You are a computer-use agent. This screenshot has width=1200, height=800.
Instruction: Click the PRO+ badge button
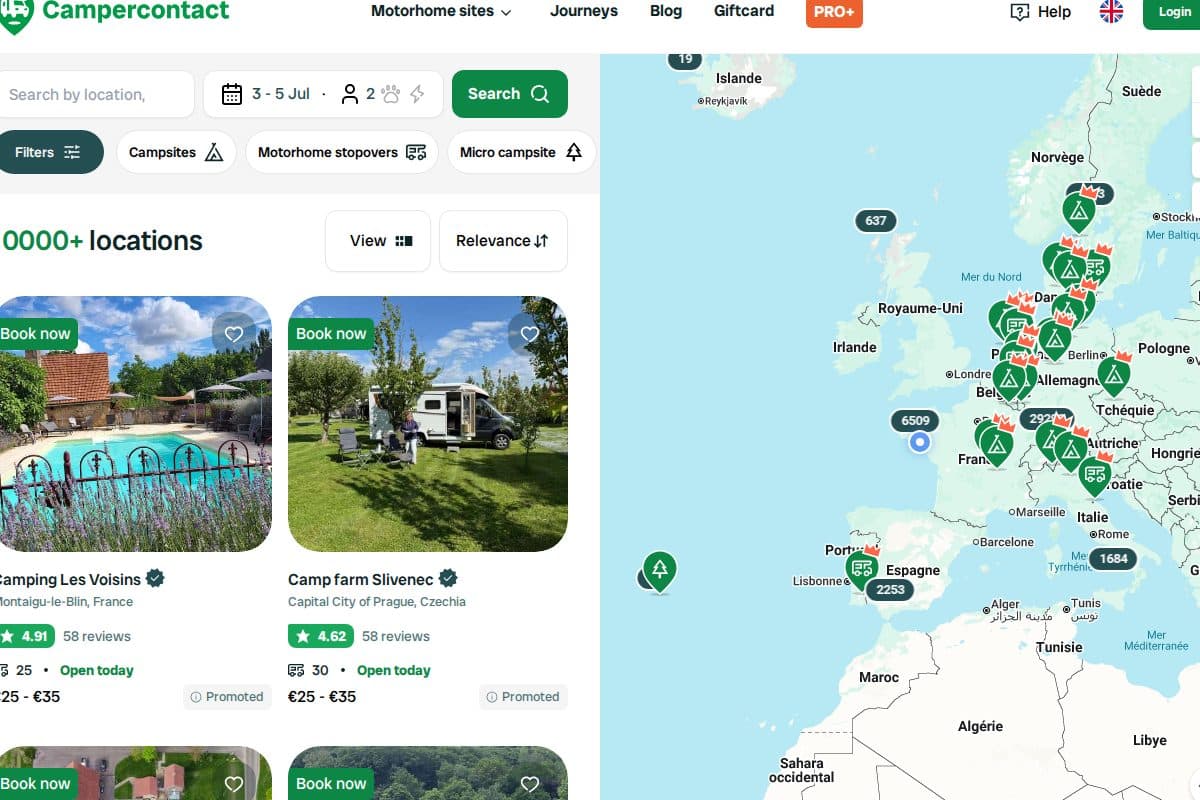[834, 12]
